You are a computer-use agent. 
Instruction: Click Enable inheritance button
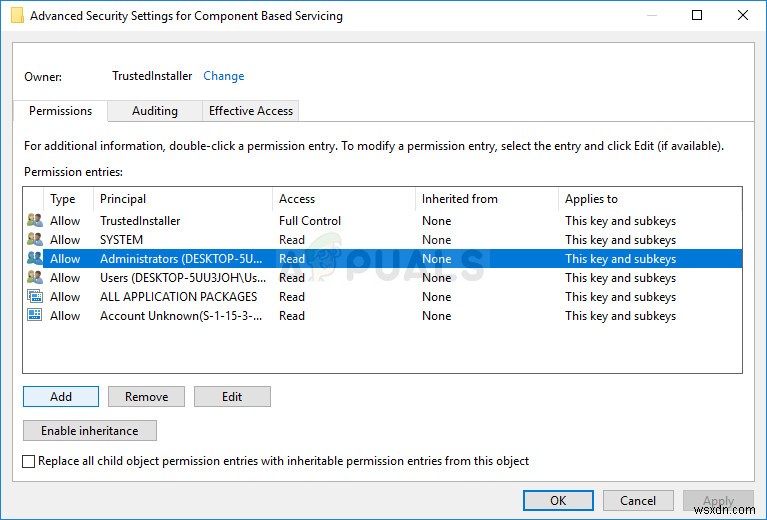[x=90, y=431]
